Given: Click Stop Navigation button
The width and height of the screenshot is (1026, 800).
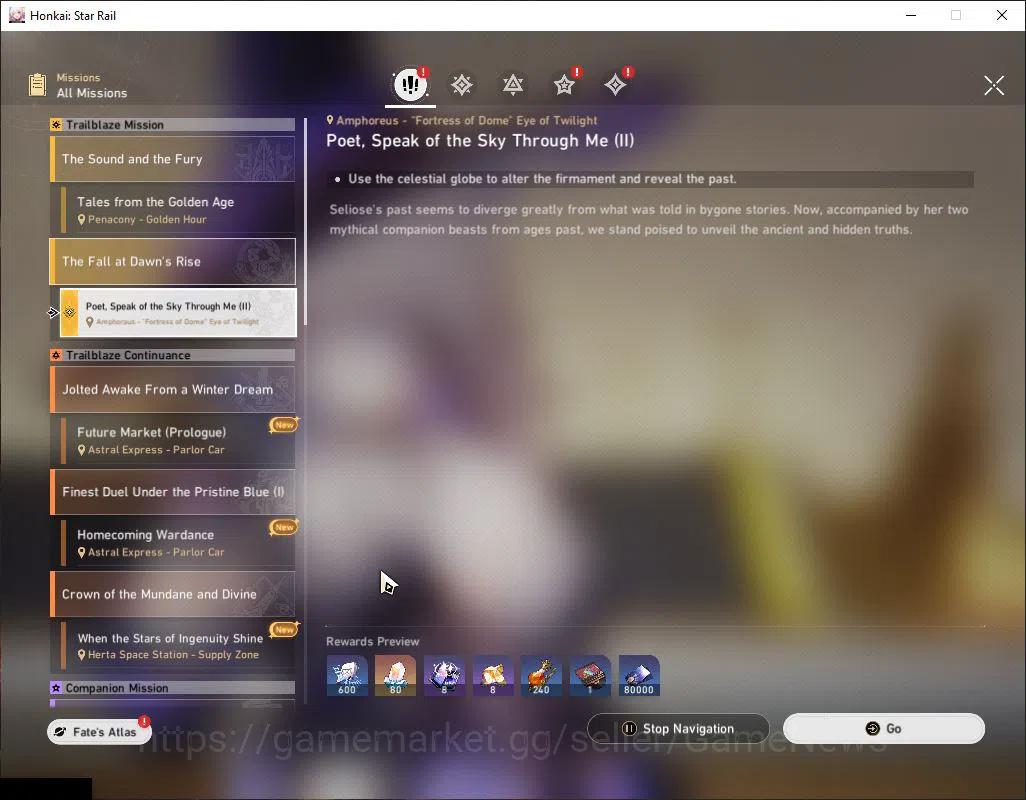Looking at the screenshot, I should [678, 729].
